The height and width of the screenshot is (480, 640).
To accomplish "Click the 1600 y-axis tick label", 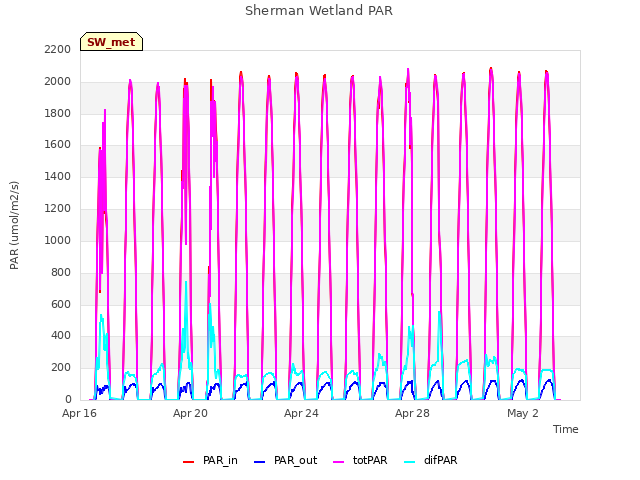I will [58, 144].
